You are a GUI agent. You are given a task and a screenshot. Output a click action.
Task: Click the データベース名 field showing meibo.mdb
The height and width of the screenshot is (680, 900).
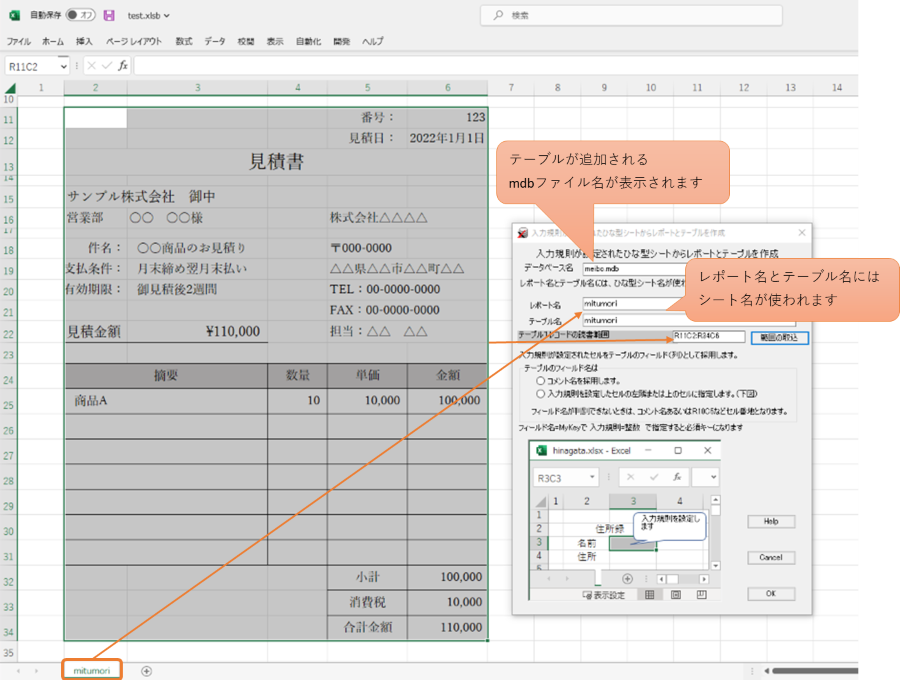635,269
